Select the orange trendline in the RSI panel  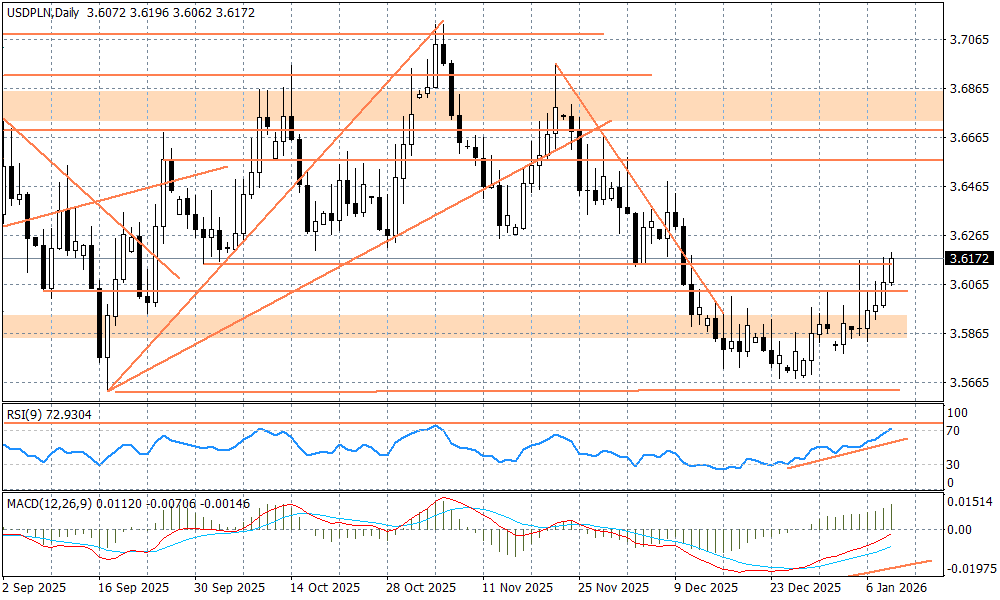click(847, 453)
